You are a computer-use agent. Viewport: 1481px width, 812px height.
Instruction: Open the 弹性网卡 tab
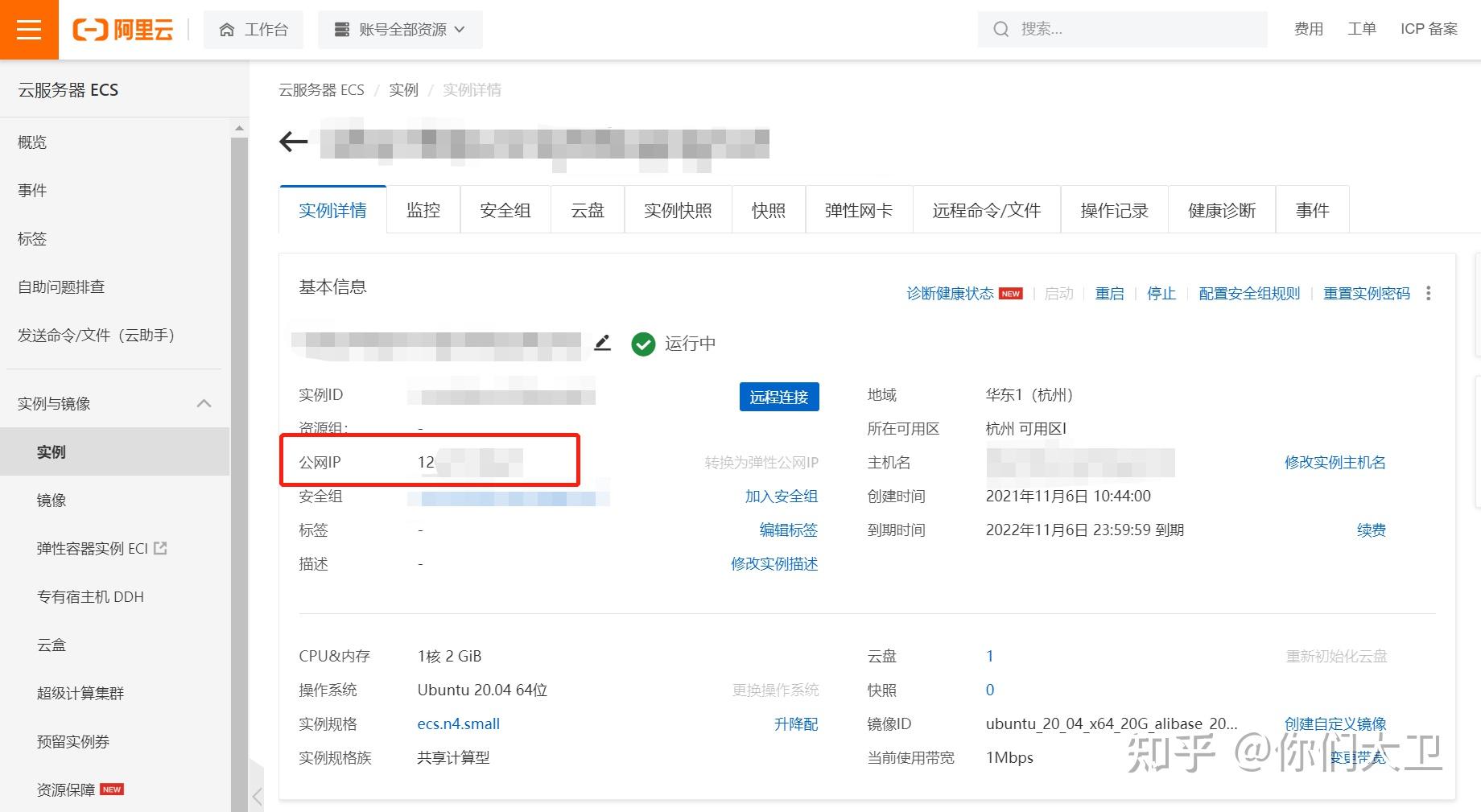(859, 210)
